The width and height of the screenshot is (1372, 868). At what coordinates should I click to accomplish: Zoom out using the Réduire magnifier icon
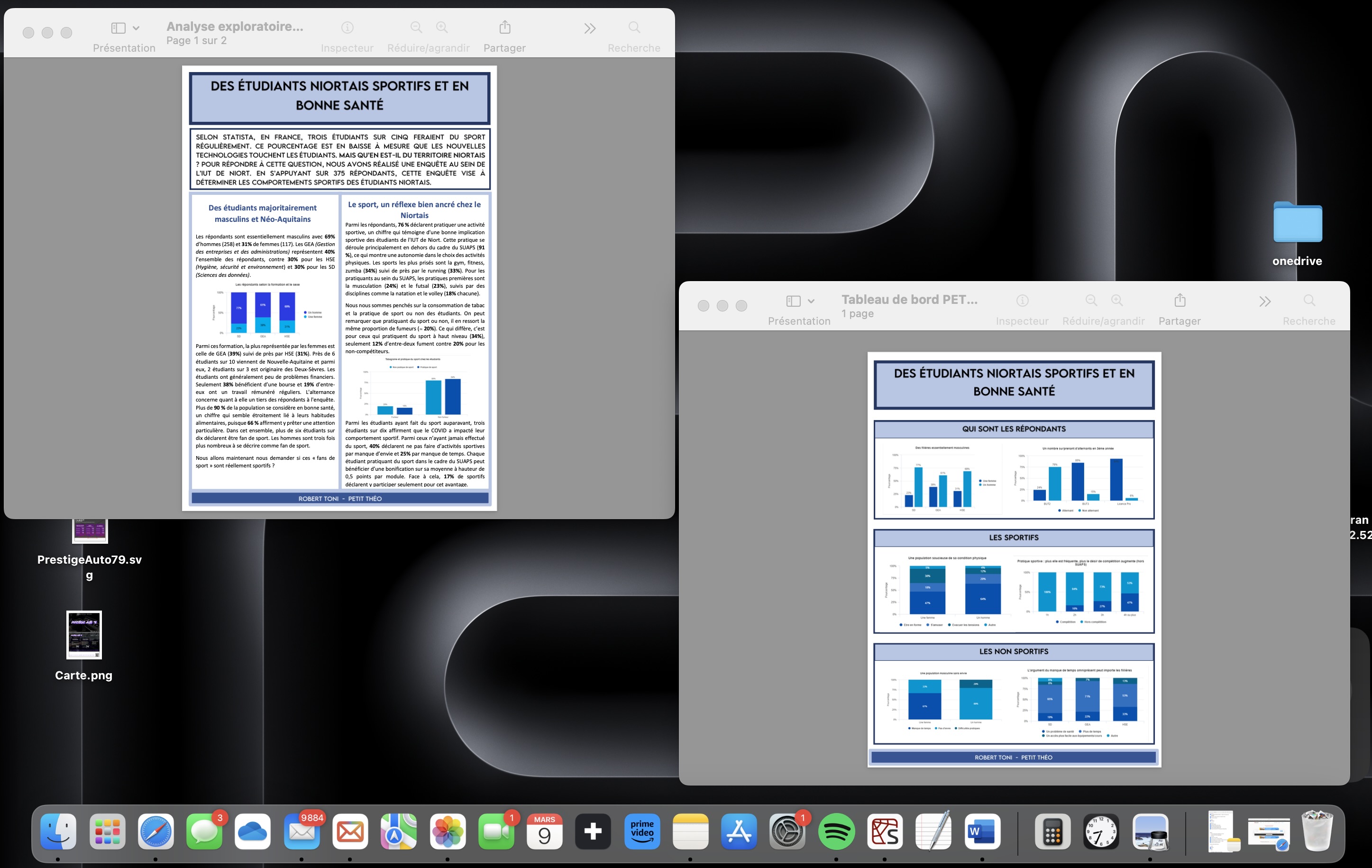click(x=415, y=27)
